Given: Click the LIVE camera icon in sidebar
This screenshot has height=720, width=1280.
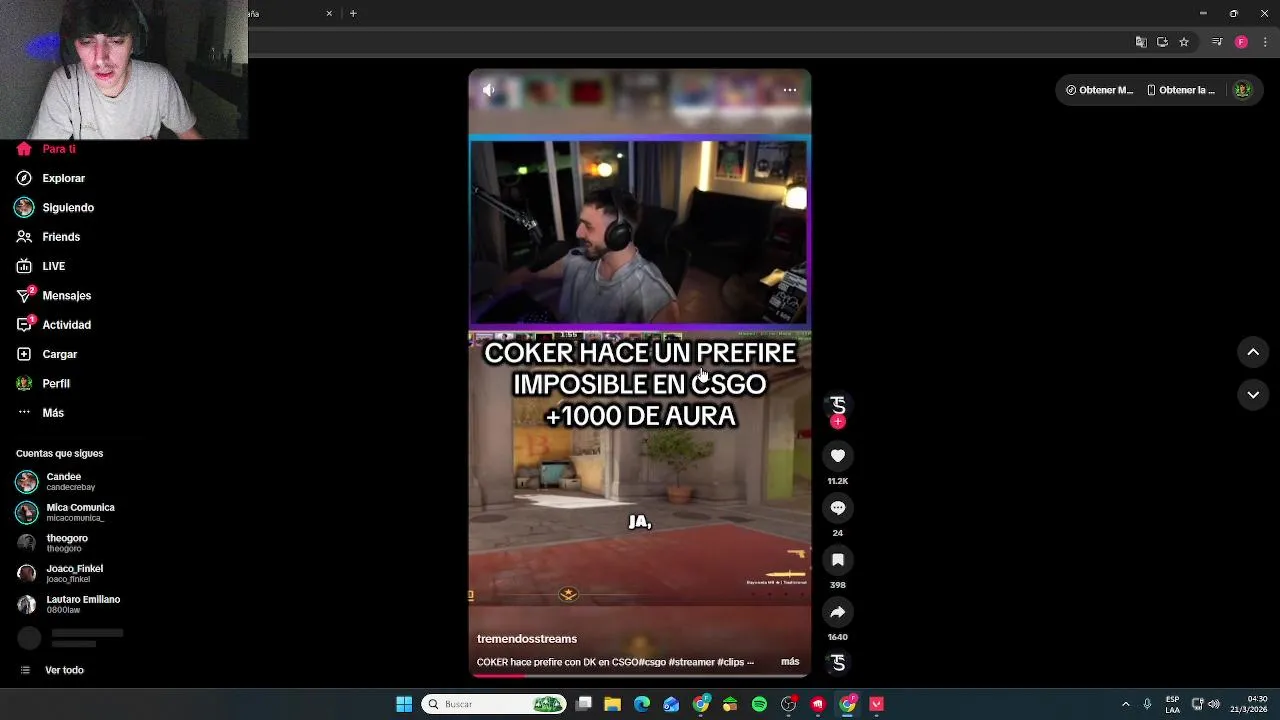Looking at the screenshot, I should (24, 266).
